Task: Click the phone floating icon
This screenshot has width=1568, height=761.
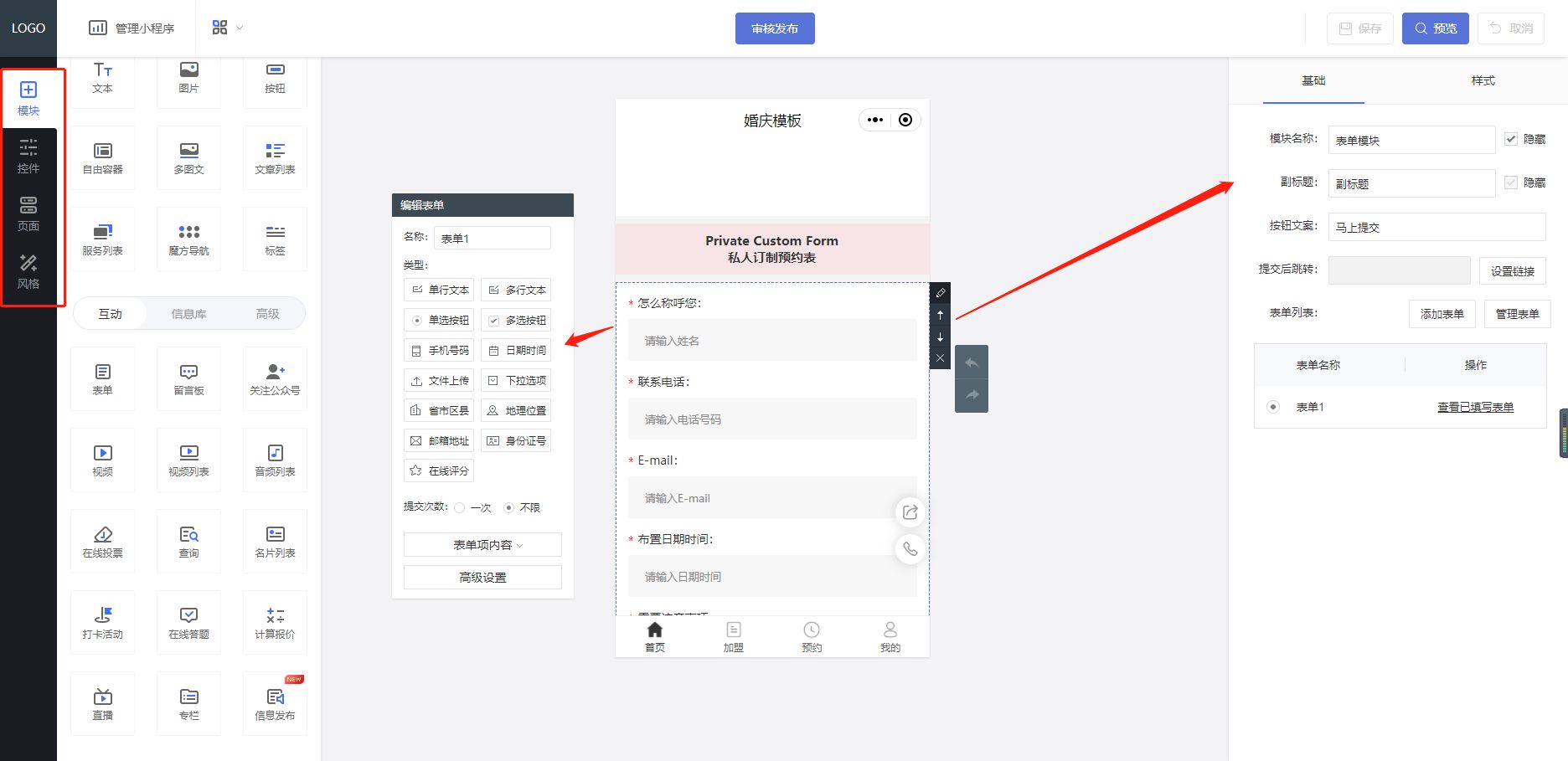Action: coord(910,549)
